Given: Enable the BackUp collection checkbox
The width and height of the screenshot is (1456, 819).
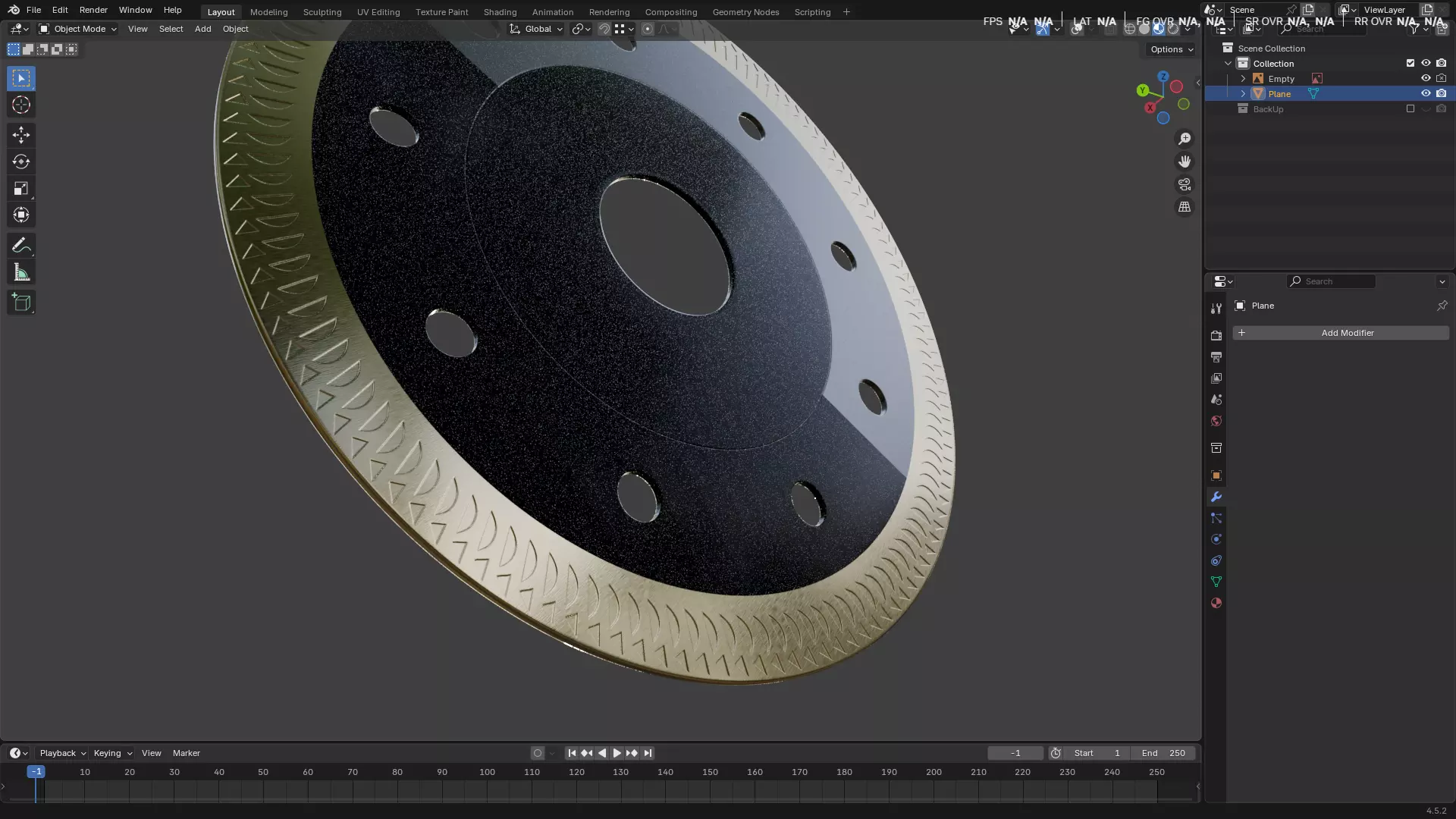Looking at the screenshot, I should [x=1410, y=108].
